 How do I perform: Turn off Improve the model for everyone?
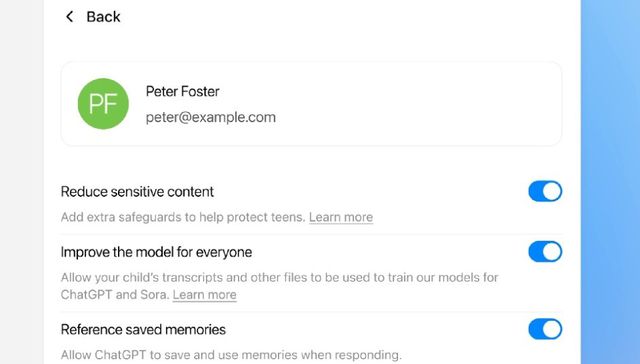[545, 252]
